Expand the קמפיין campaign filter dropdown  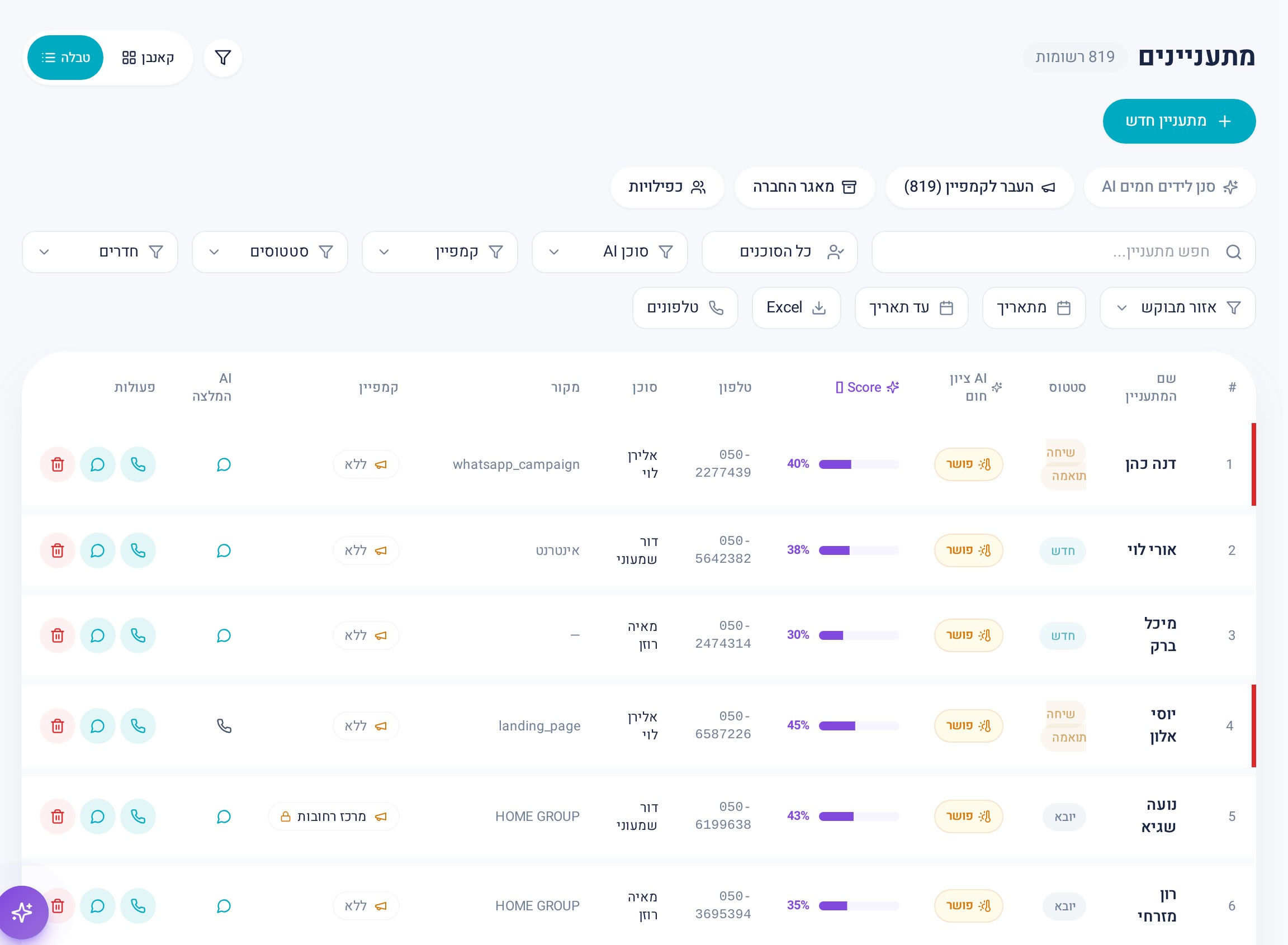(440, 251)
